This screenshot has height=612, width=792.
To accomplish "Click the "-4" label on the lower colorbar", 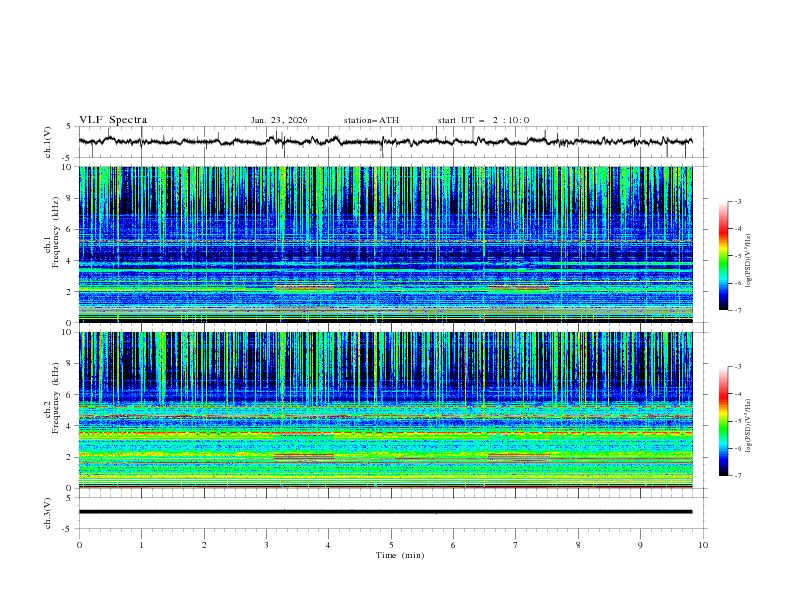I will pyautogui.click(x=738, y=394).
